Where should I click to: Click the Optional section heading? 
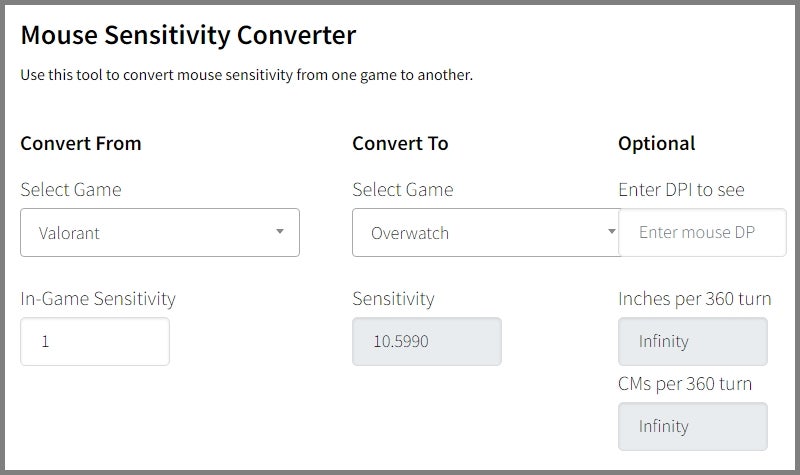(x=657, y=144)
